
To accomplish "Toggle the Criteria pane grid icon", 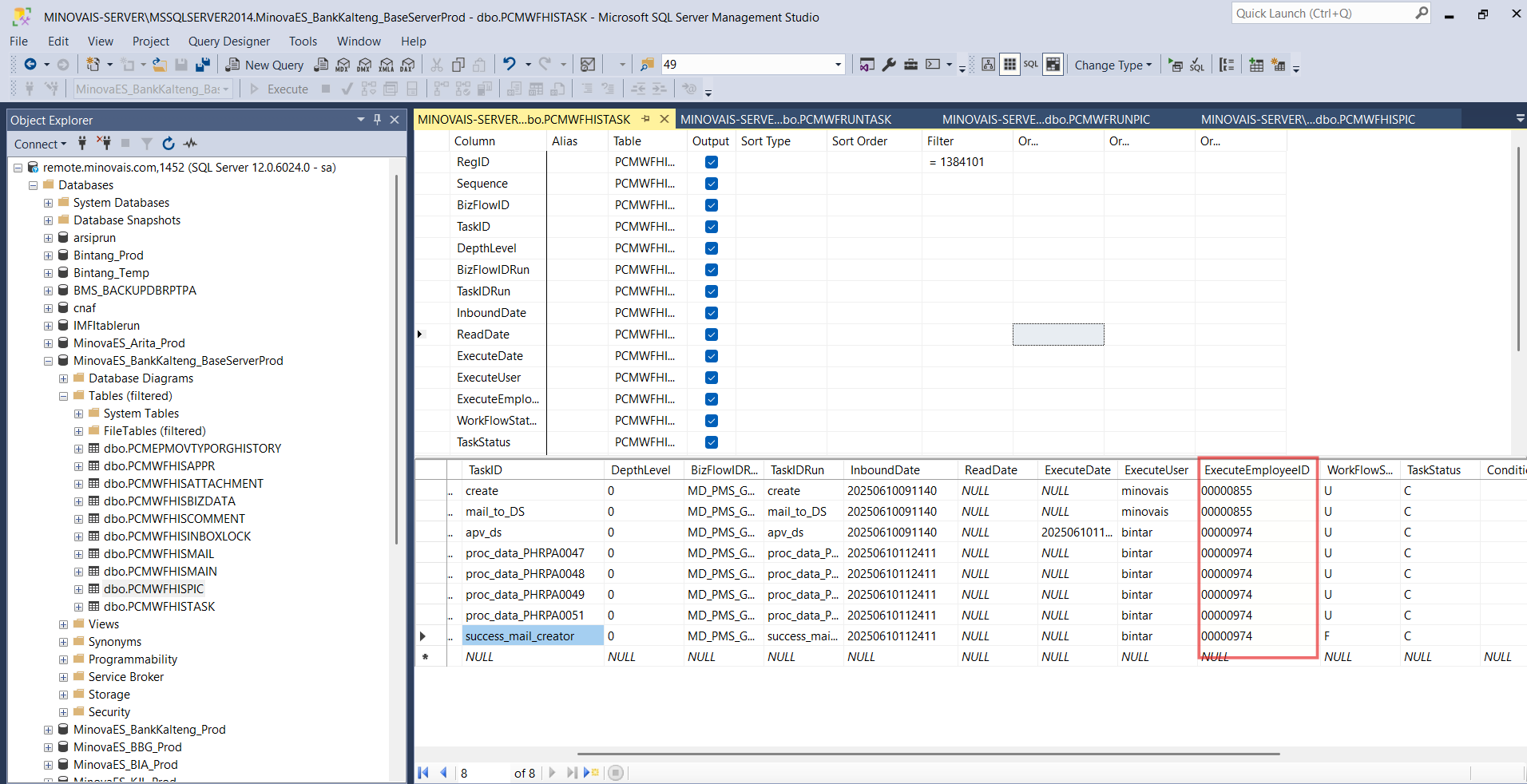I will pos(1009,65).
